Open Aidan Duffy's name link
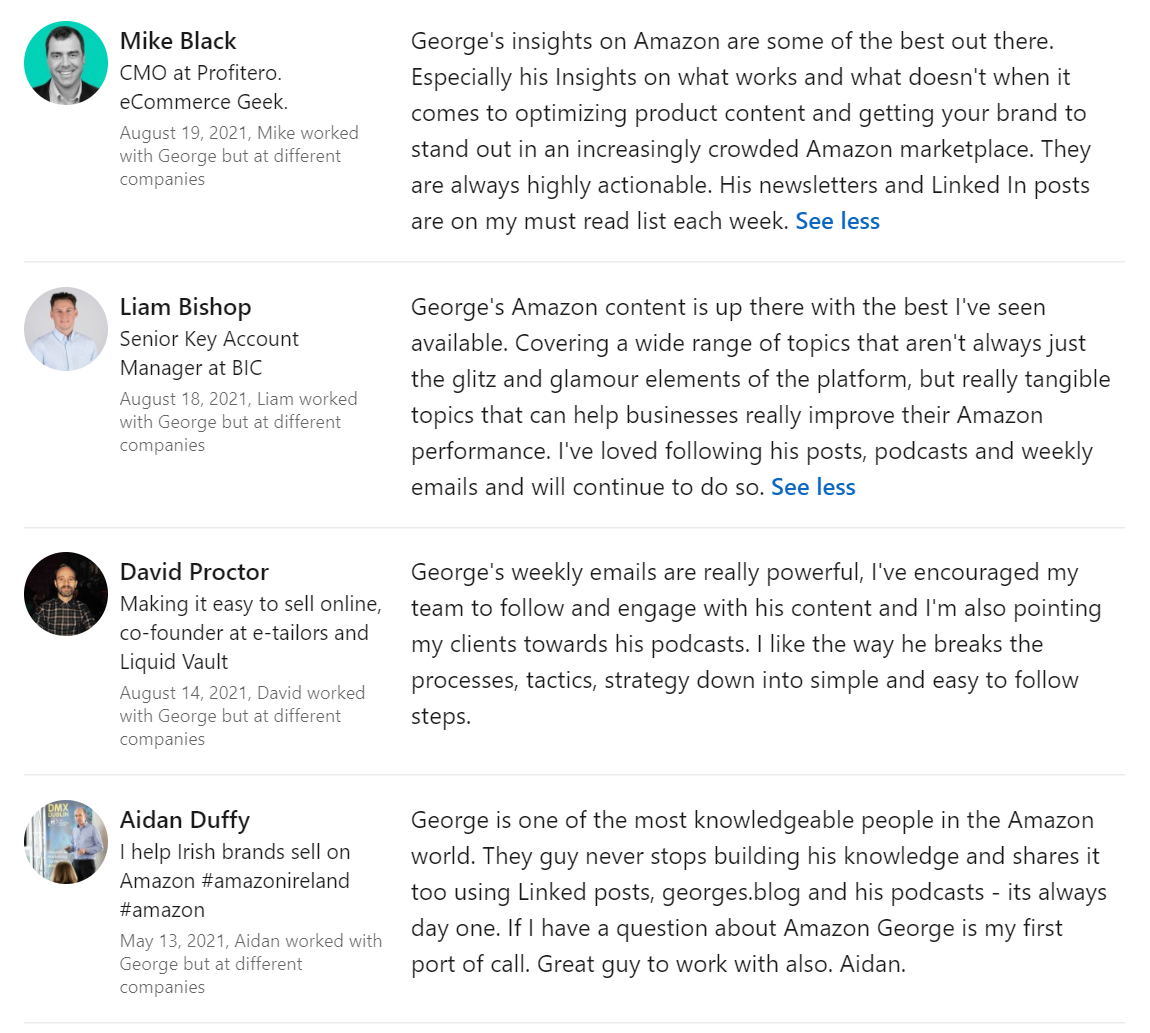This screenshot has width=1150, height=1033. (x=185, y=820)
